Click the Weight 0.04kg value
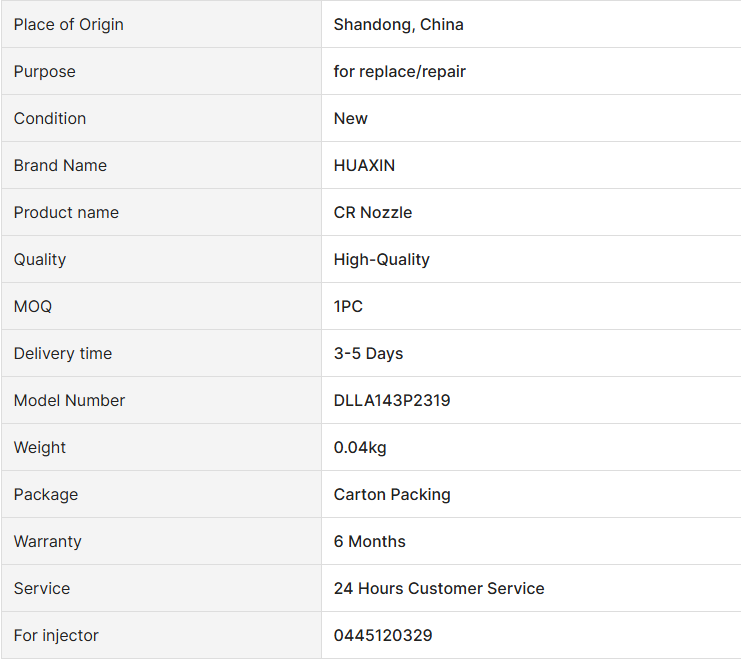The image size is (741, 659). tap(360, 447)
